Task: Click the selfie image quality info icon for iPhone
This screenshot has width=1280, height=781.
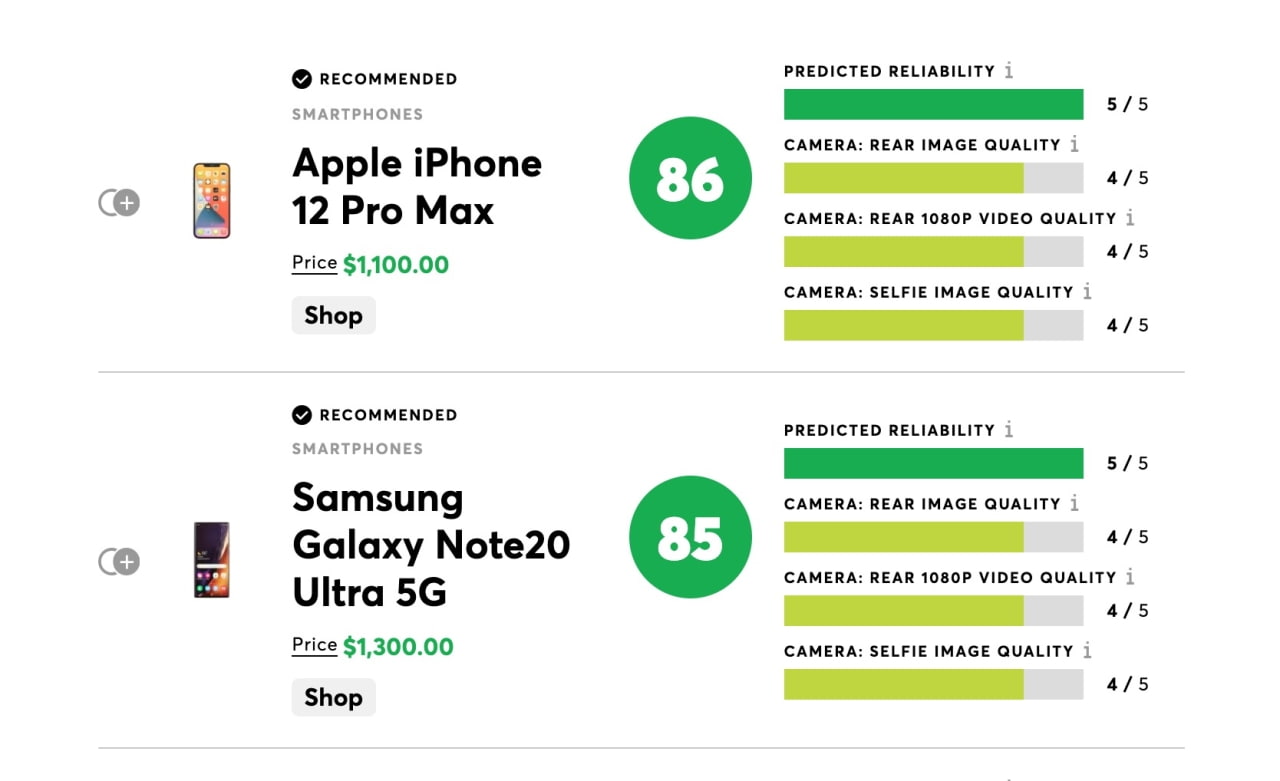Action: point(1086,292)
